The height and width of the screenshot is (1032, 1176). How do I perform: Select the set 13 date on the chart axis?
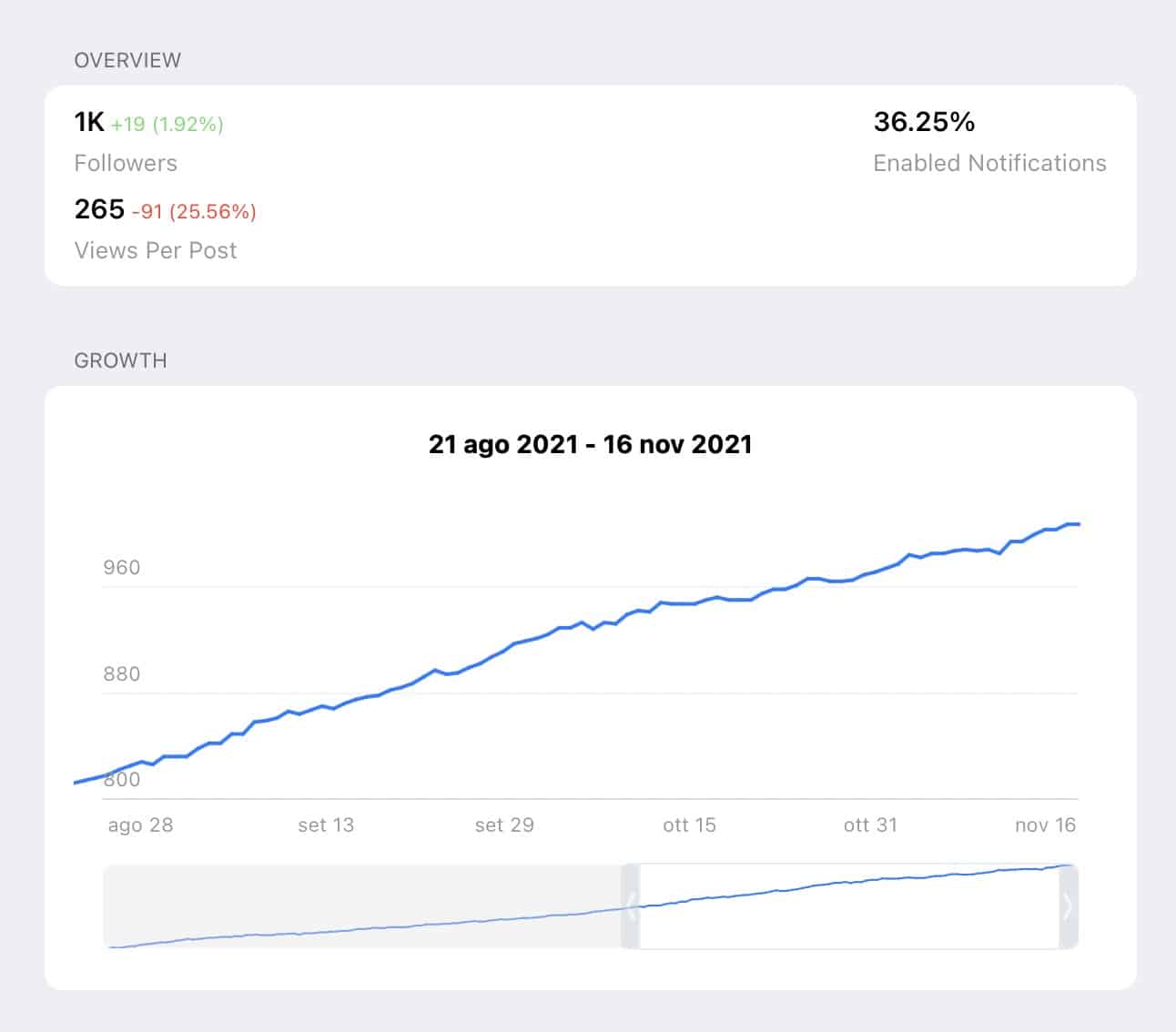tap(326, 825)
